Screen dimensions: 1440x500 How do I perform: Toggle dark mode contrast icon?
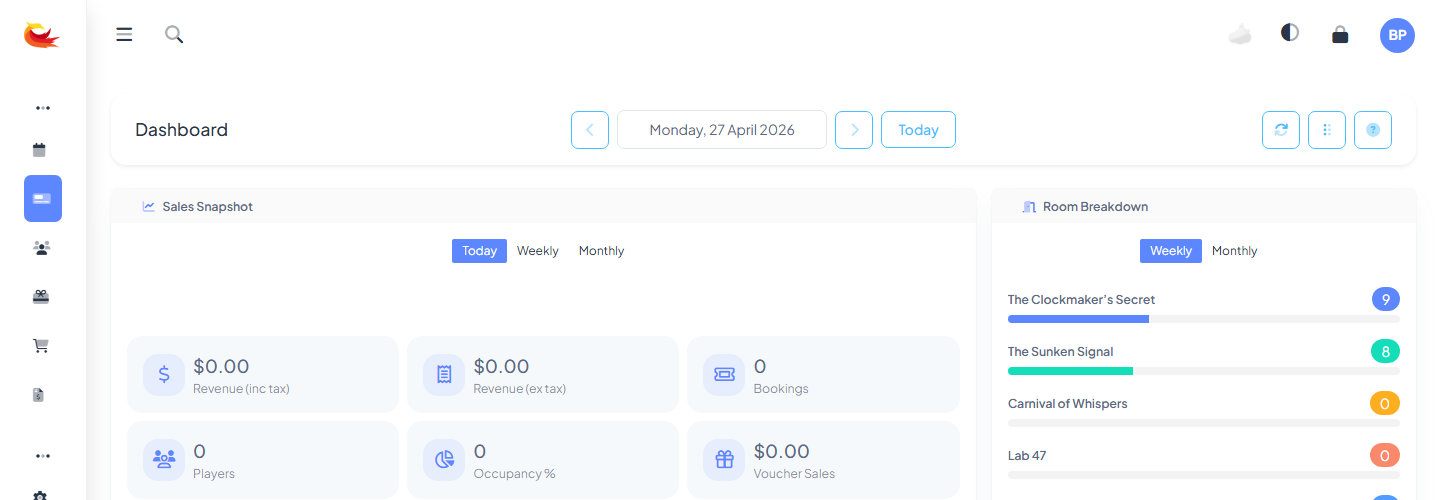point(1290,32)
